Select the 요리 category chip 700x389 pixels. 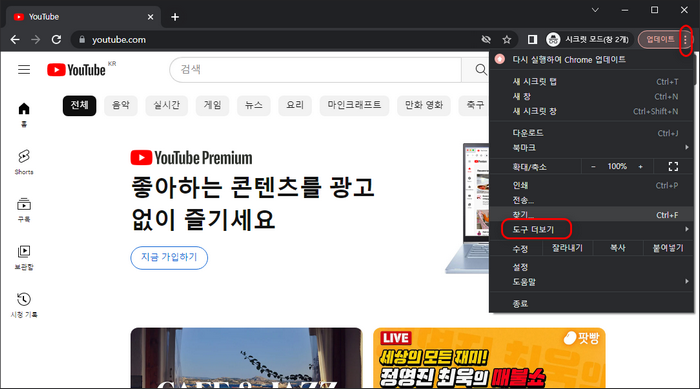point(295,105)
